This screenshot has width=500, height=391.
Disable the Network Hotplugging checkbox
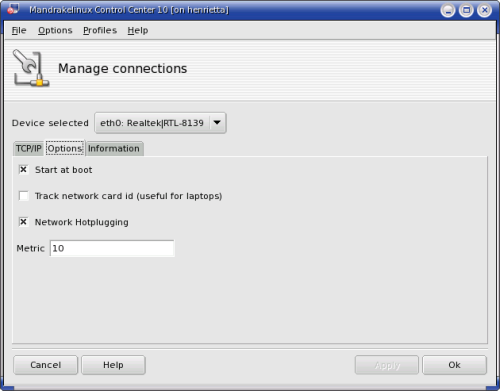[24, 222]
